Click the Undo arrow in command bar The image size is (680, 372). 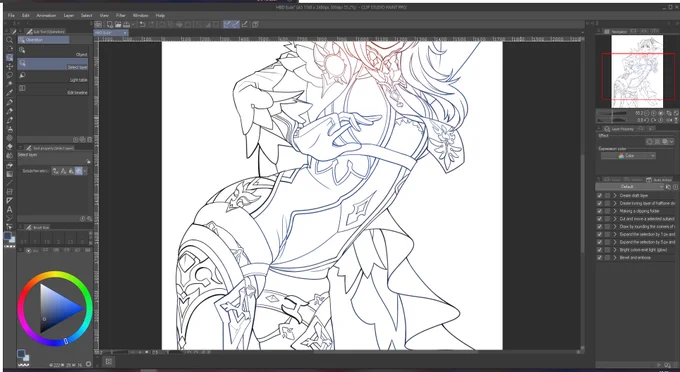tap(142, 24)
